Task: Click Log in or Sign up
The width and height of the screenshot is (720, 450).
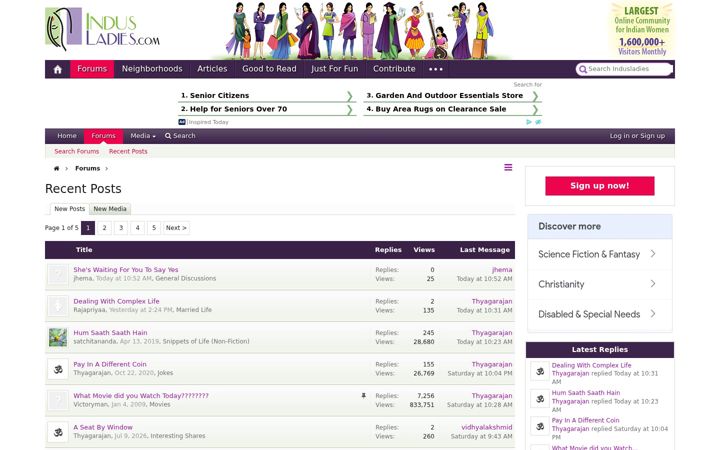Action: (x=637, y=136)
